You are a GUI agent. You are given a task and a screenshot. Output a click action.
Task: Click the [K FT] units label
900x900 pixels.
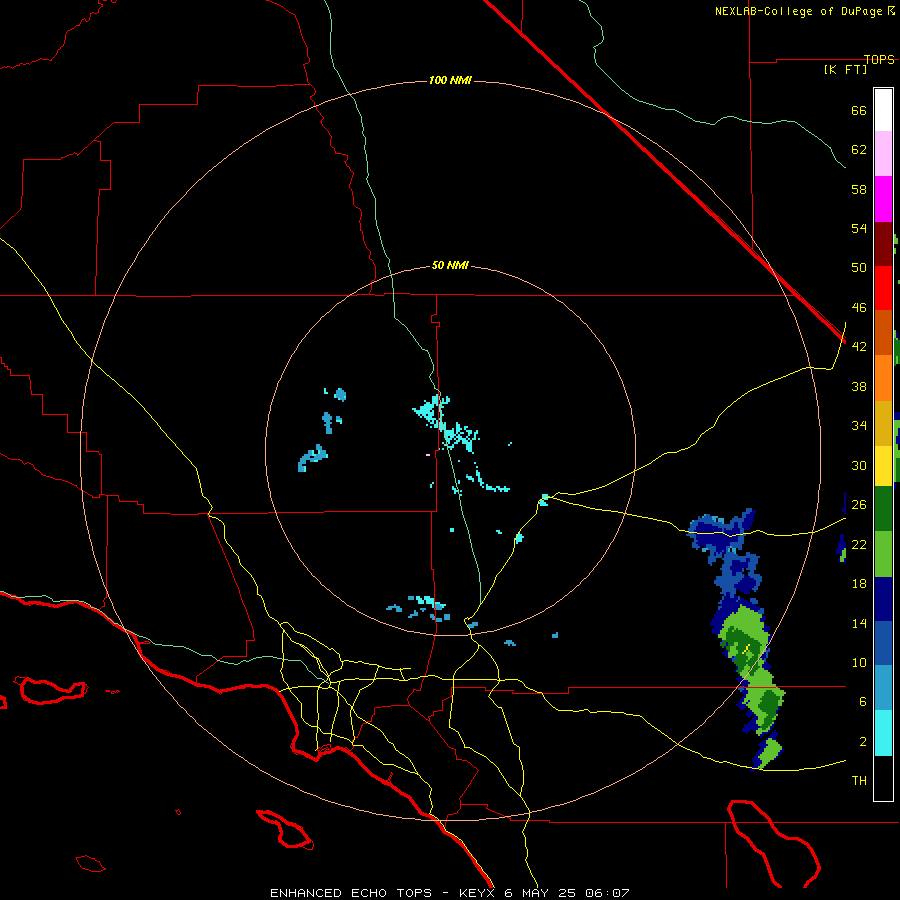(845, 69)
